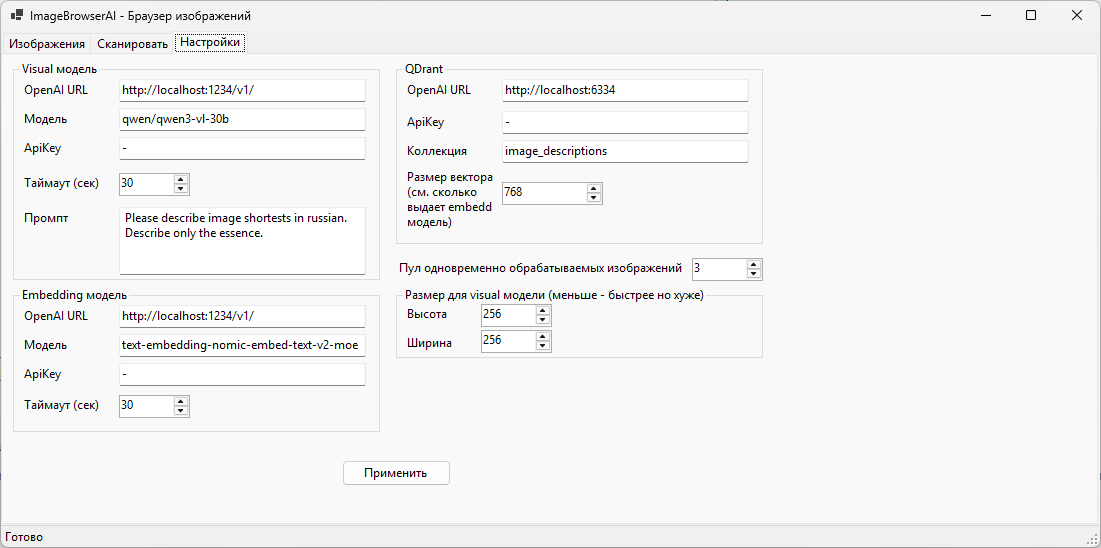Increase Embedding модель Таймаут with up arrow
The width and height of the screenshot is (1101, 548).
tap(180, 401)
